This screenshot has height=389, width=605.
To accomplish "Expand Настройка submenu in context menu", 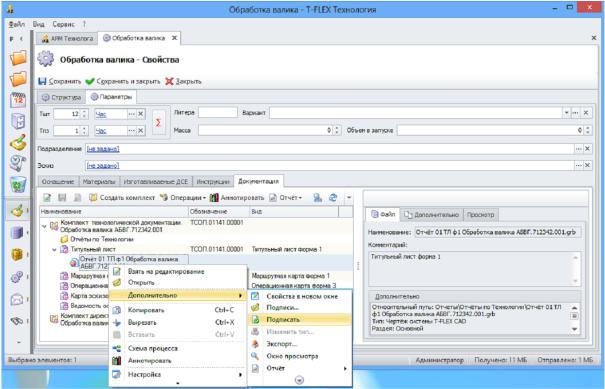I will (177, 374).
